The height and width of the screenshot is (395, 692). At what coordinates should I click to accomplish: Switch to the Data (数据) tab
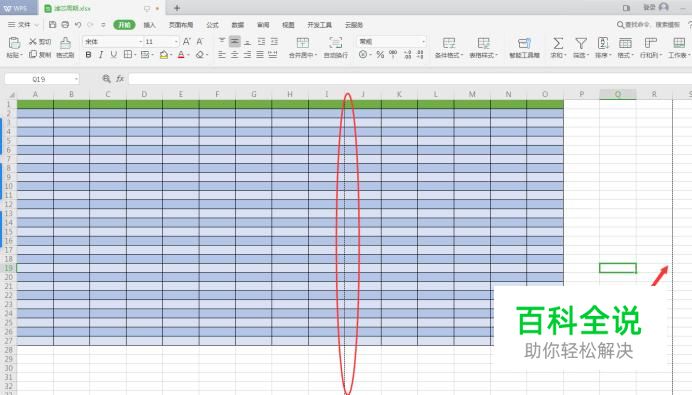click(x=237, y=25)
